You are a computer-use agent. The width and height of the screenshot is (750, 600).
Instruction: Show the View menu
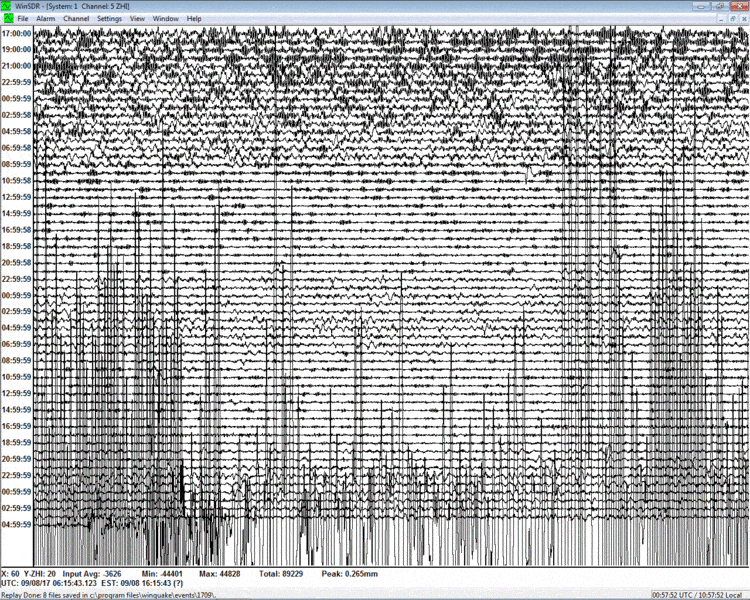point(137,19)
